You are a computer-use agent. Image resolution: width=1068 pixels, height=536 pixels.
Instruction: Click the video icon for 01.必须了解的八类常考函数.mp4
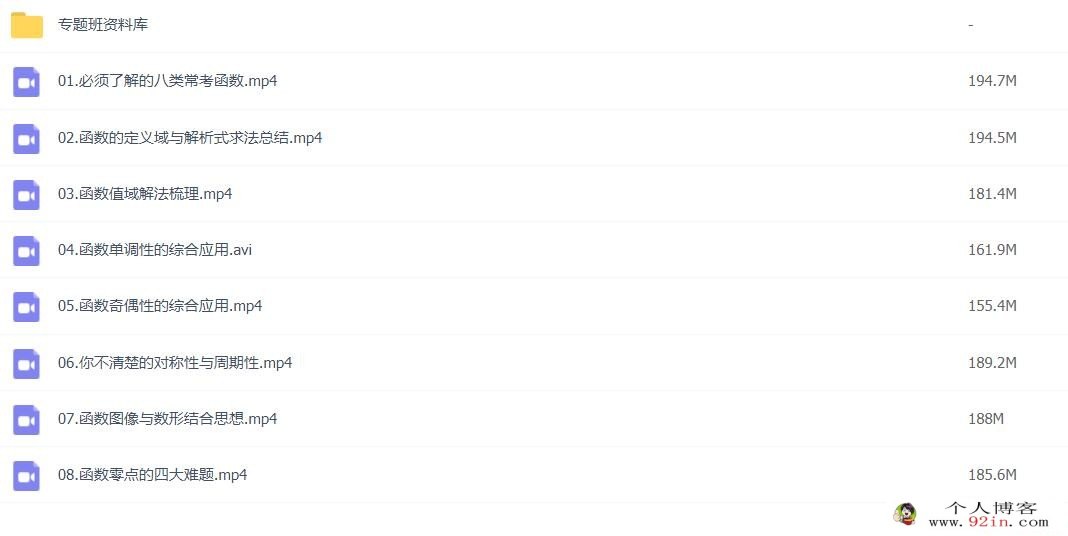pyautogui.click(x=27, y=82)
